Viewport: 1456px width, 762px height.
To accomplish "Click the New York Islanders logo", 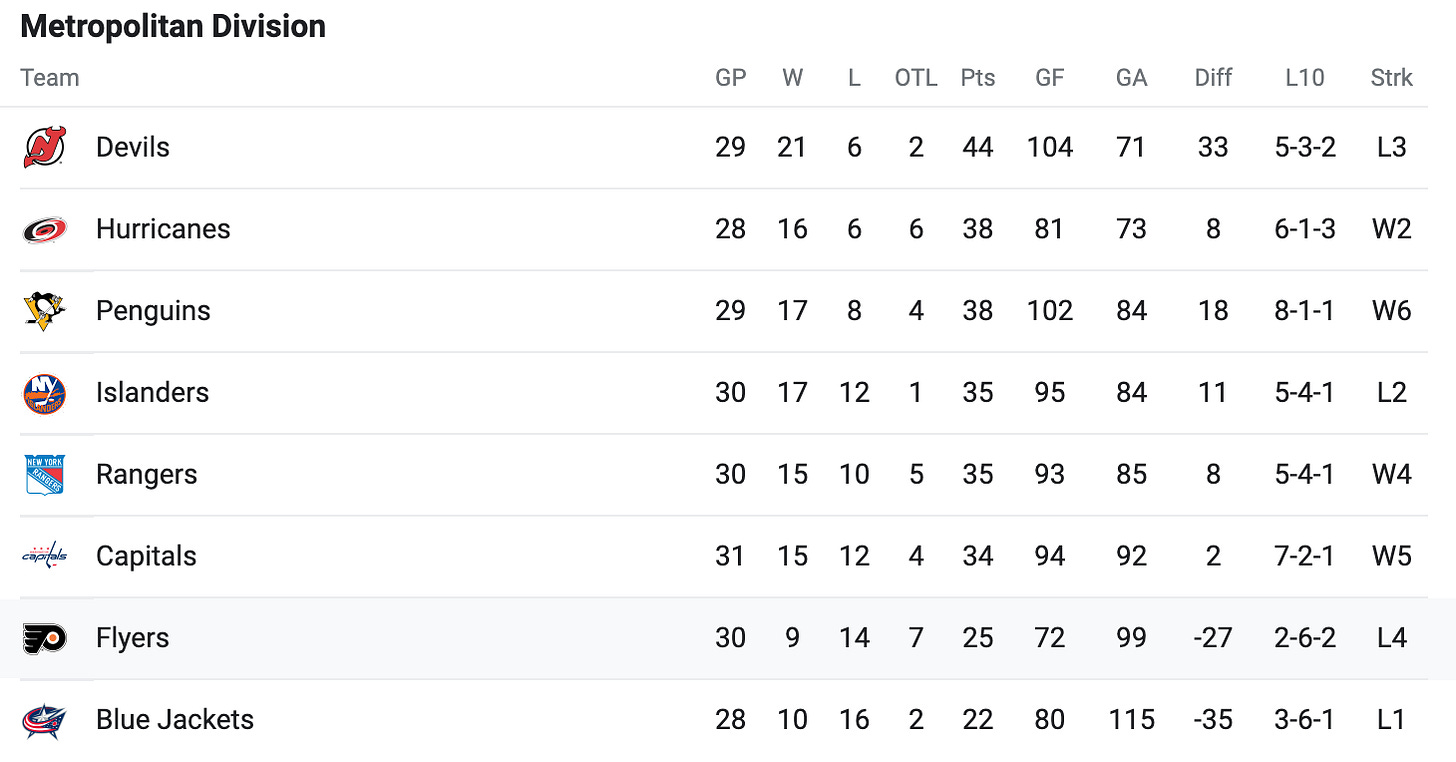I will (x=45, y=393).
